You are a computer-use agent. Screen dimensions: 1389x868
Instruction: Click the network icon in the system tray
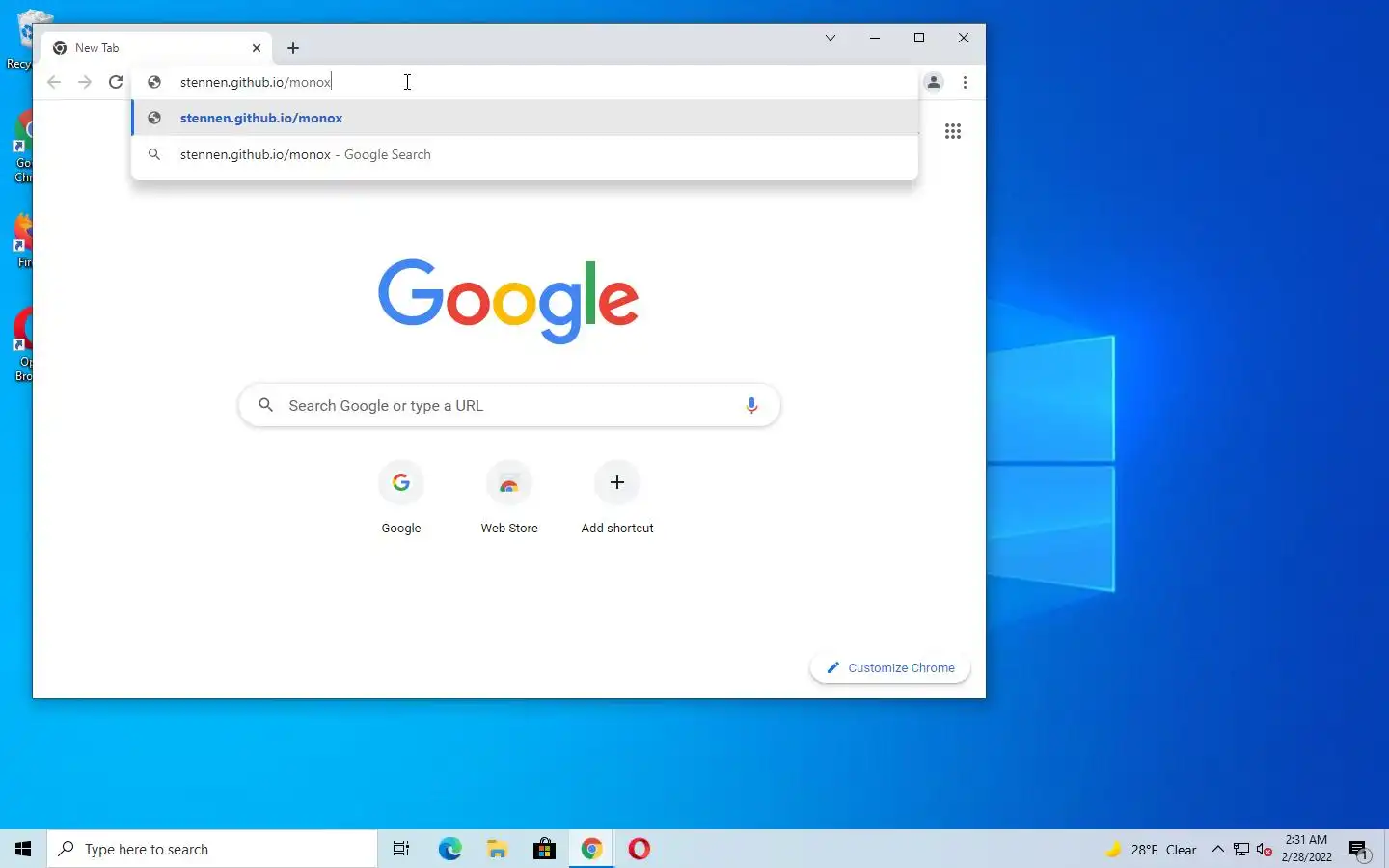point(1241,850)
